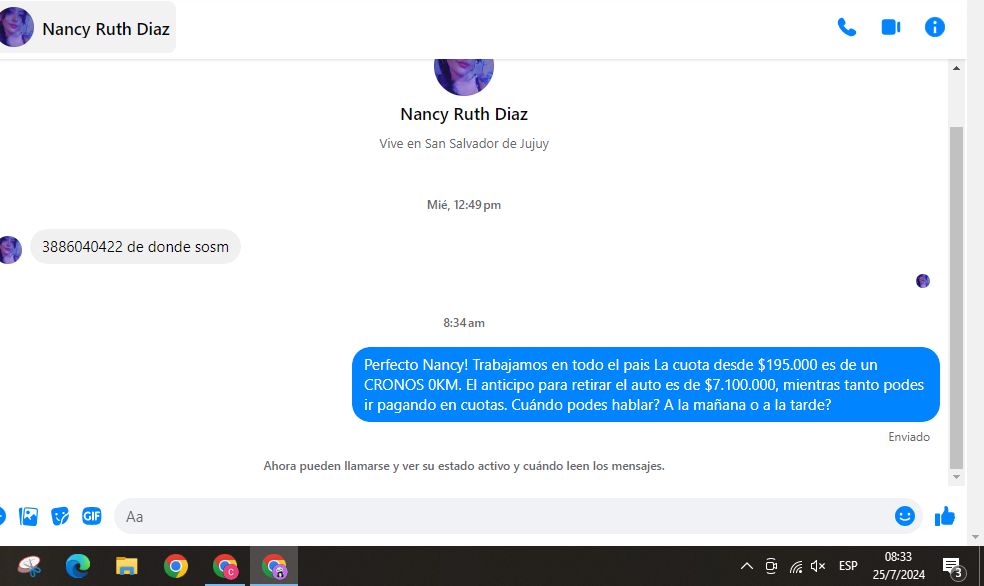Open File Explorer from the taskbar
The width and height of the screenshot is (984, 586).
126,567
